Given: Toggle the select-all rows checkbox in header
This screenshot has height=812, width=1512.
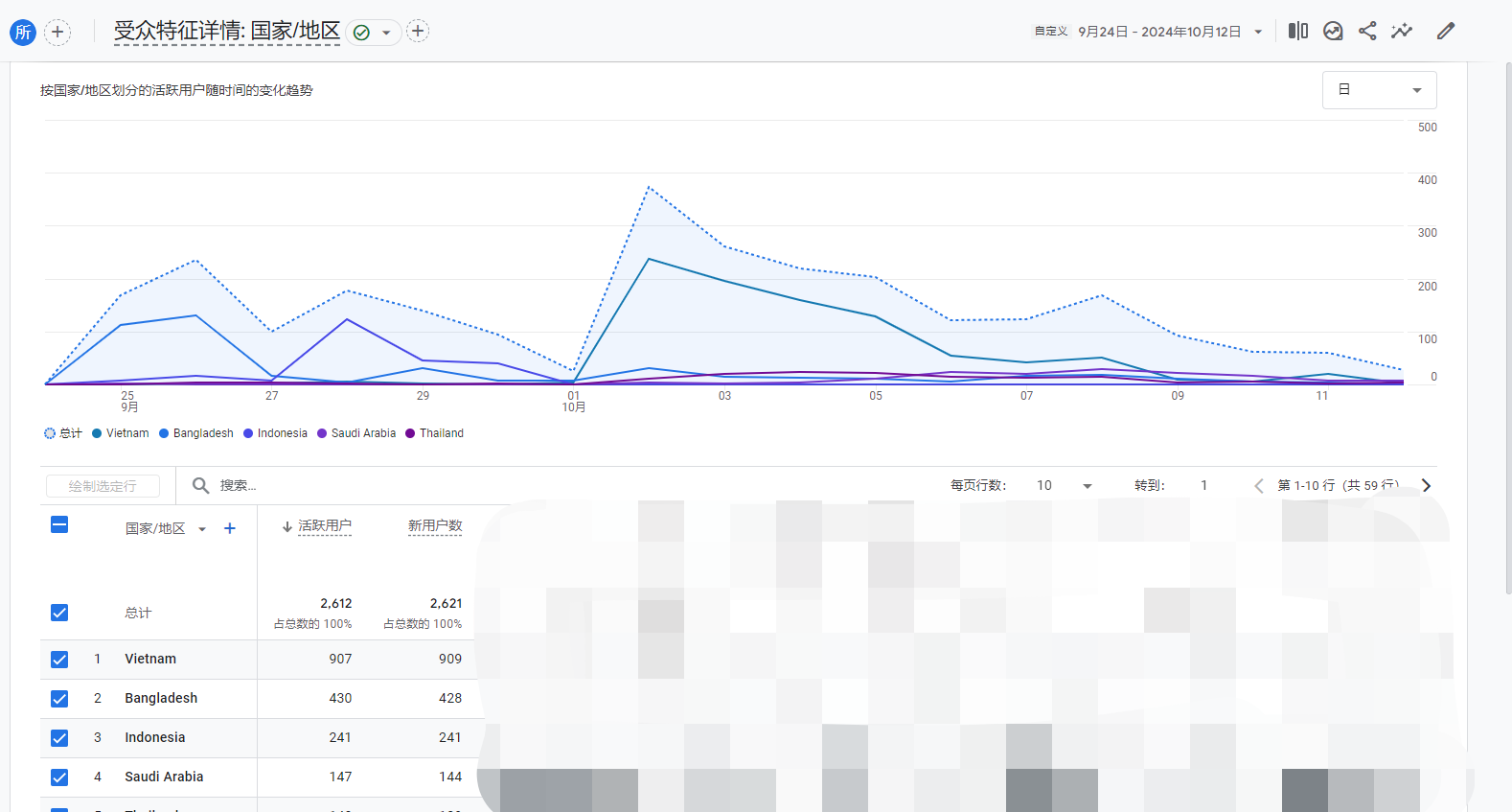Looking at the screenshot, I should pyautogui.click(x=59, y=524).
